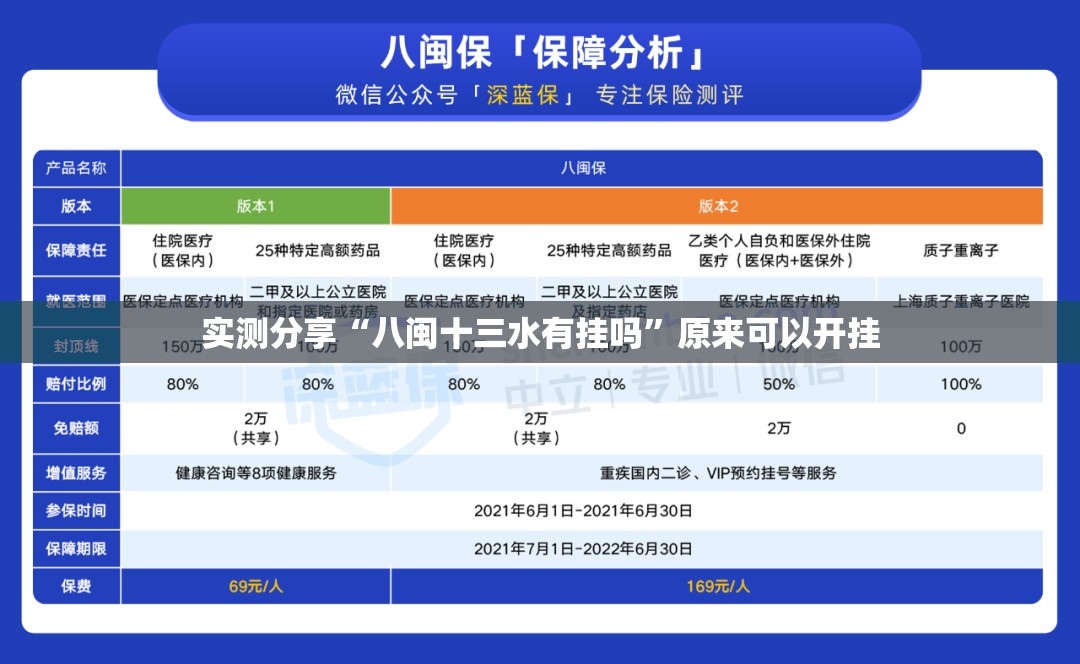Click the 169元/人 premium
Viewport: 1080px width, 664px height.
pyautogui.click(x=718, y=587)
